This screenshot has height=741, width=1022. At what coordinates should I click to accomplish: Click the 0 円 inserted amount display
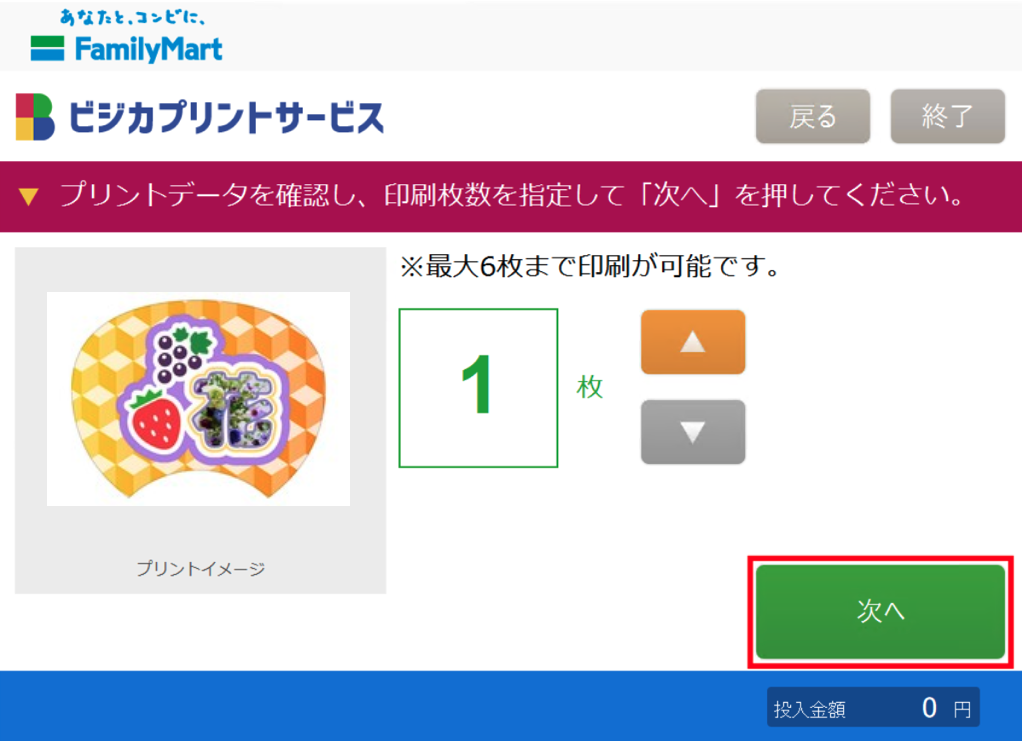tap(935, 707)
